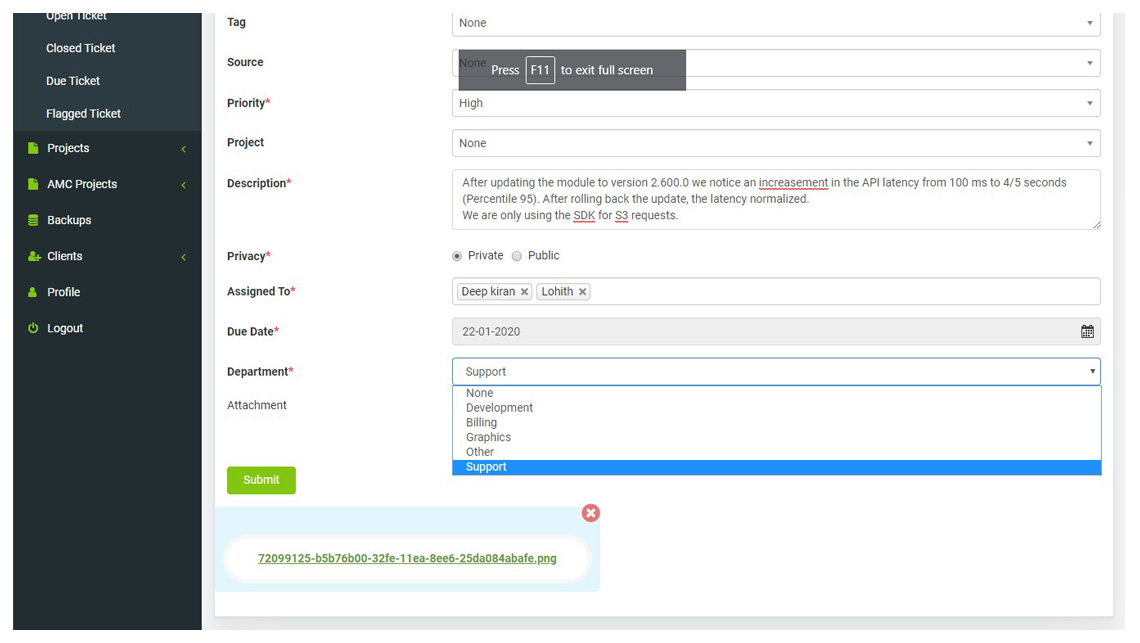Viewport: 1140px width, 643px height.
Task: Click the Assigned To field label
Action: [x=261, y=292]
